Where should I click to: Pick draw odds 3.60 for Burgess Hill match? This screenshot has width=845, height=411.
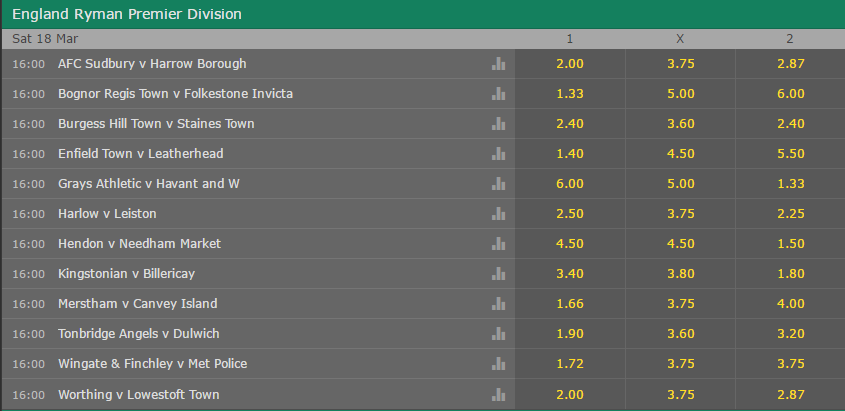[x=680, y=124]
